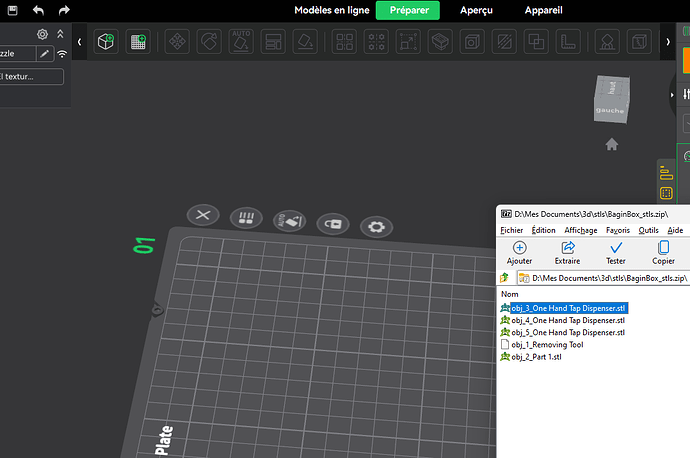This screenshot has height=458, width=690.
Task: Open the Fichier menu in 7-Zip
Action: 512,230
